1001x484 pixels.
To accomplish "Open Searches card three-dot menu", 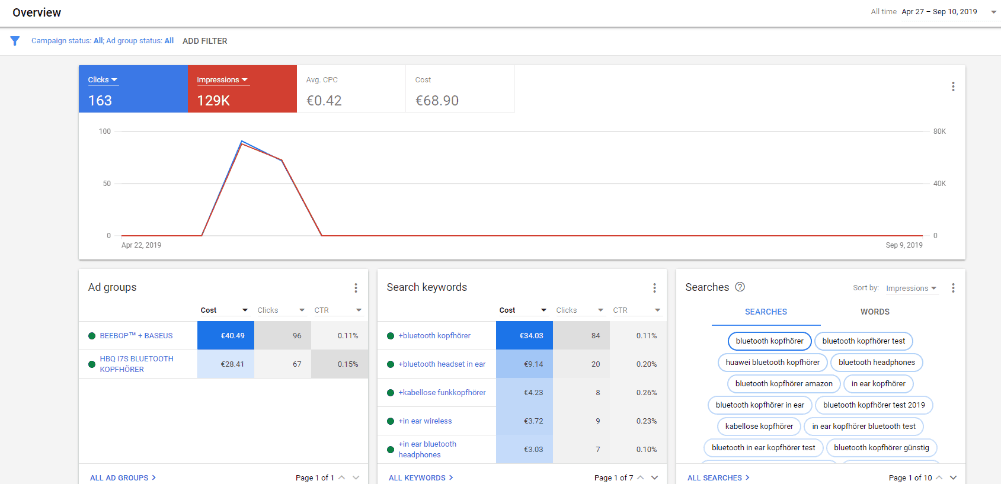I will (x=952, y=288).
